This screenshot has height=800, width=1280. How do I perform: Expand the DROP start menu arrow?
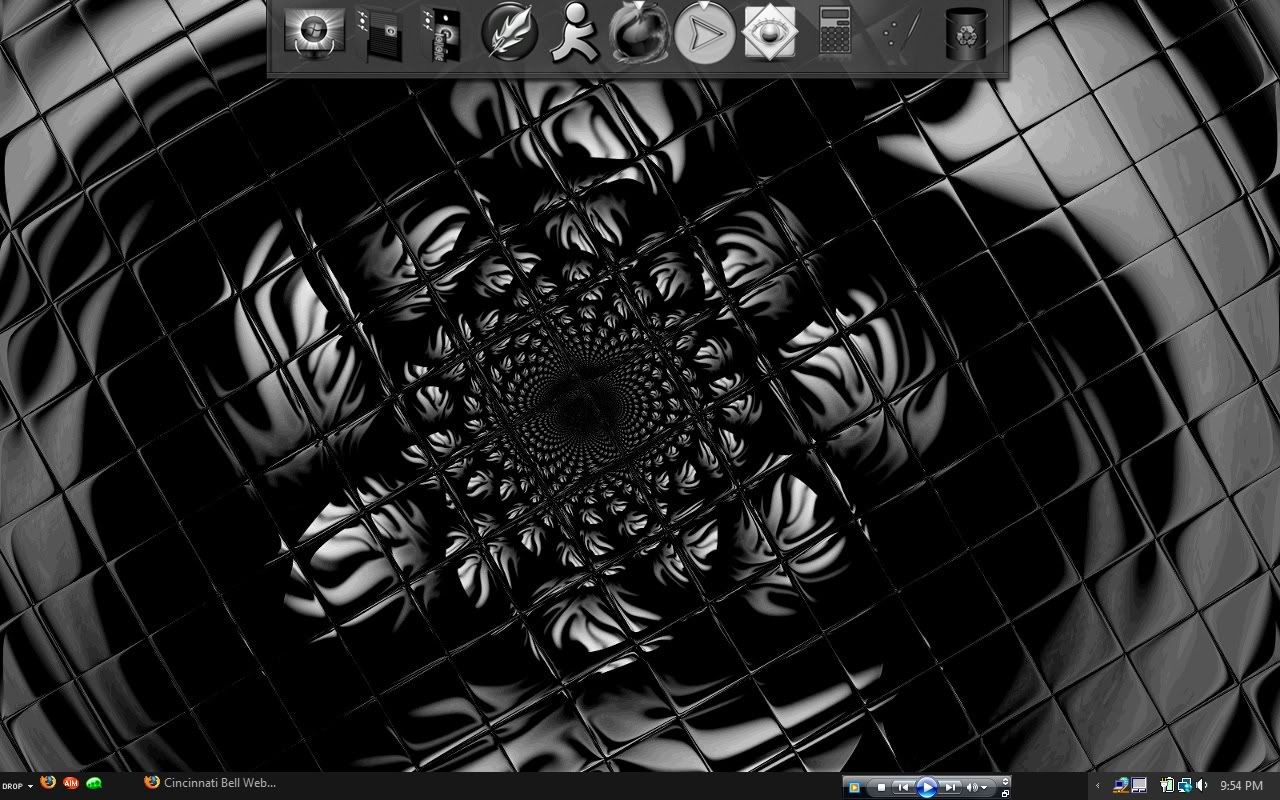[x=30, y=786]
